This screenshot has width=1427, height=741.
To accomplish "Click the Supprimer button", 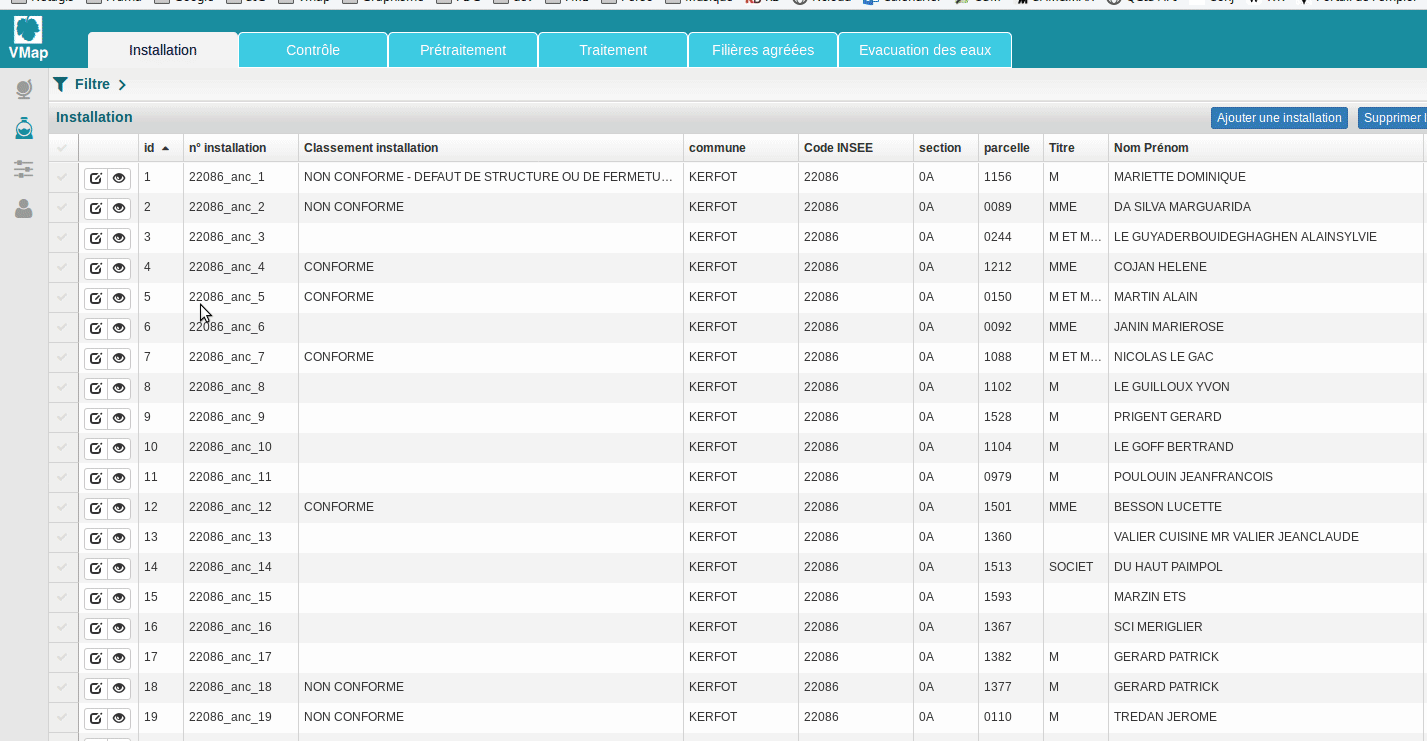I will [1392, 118].
